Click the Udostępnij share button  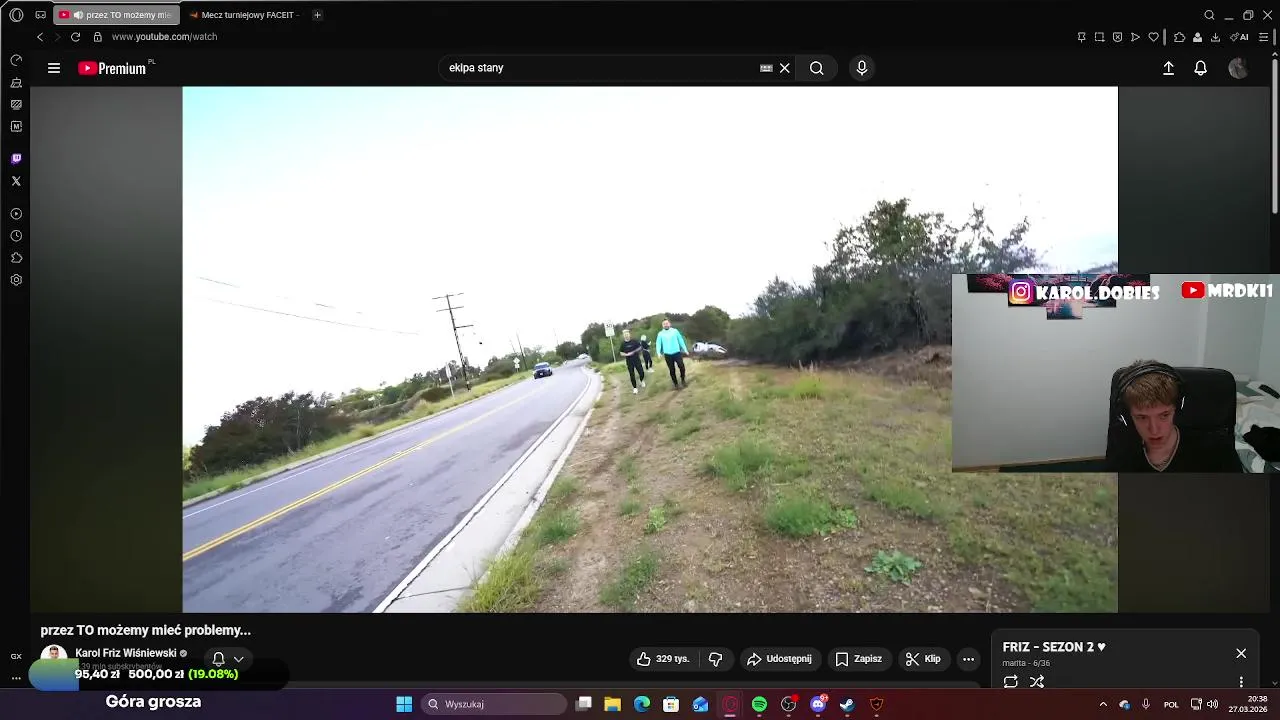tap(779, 659)
